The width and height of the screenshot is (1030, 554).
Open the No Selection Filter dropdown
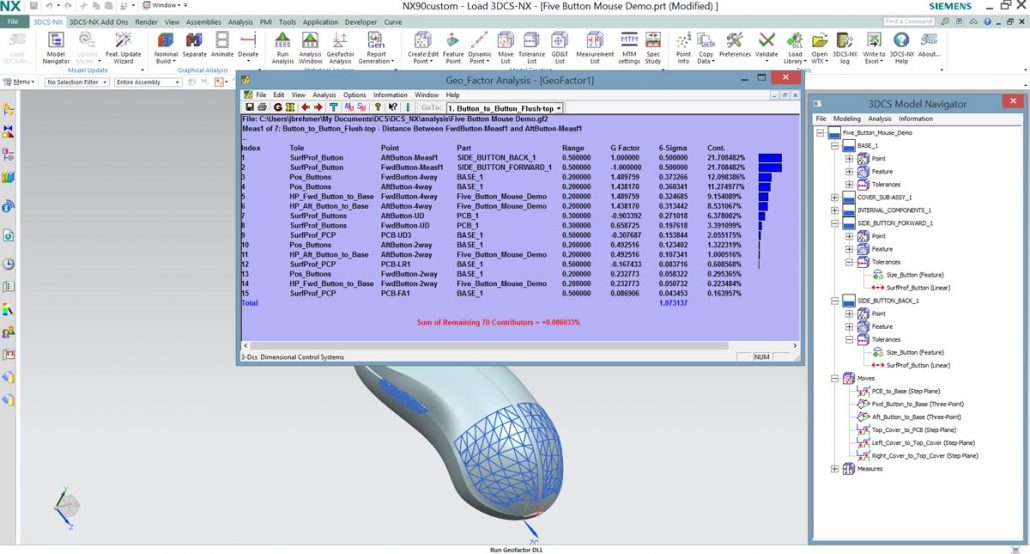tap(75, 82)
